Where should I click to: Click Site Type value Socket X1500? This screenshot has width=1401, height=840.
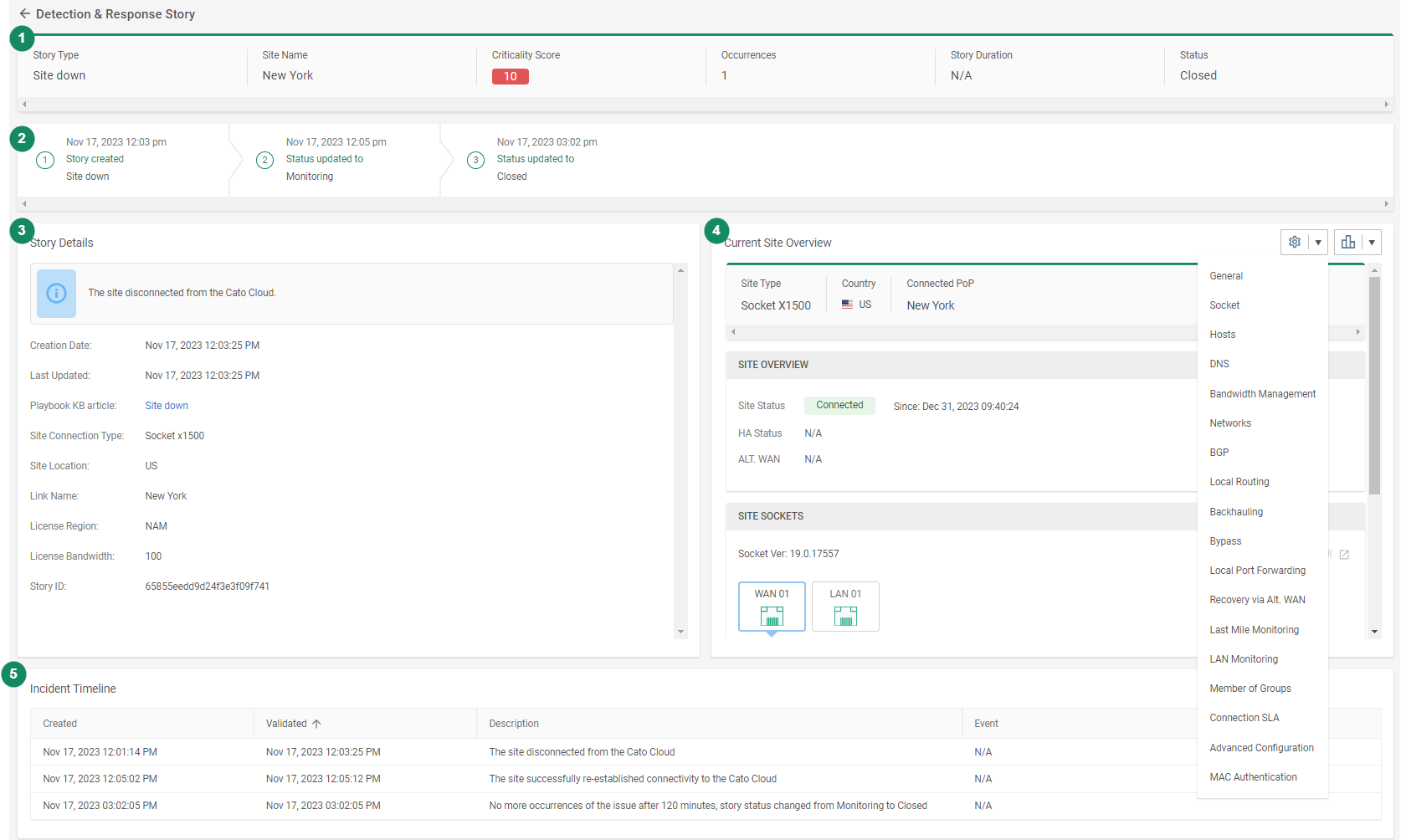point(776,305)
